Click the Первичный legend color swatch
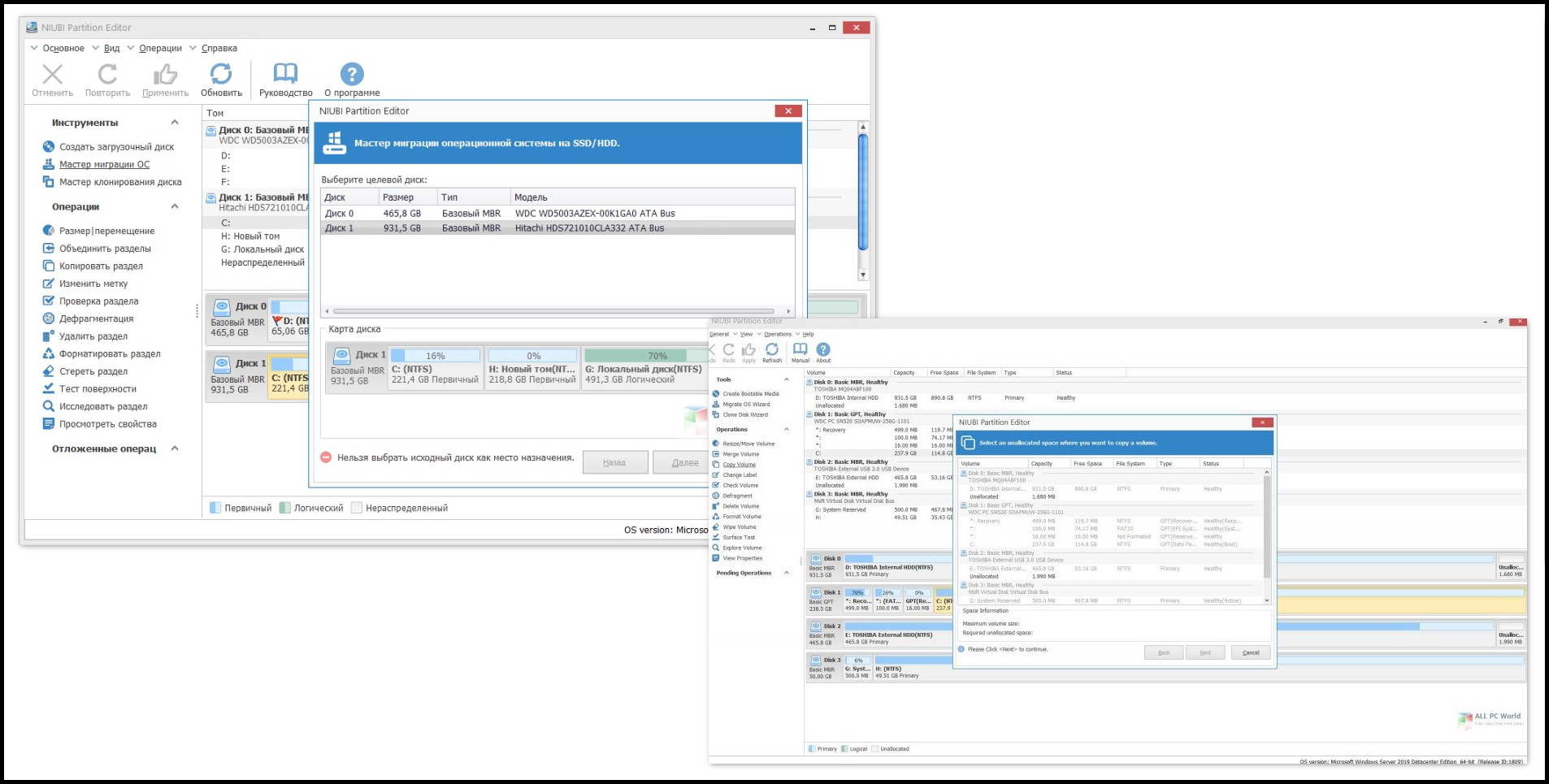 [215, 508]
